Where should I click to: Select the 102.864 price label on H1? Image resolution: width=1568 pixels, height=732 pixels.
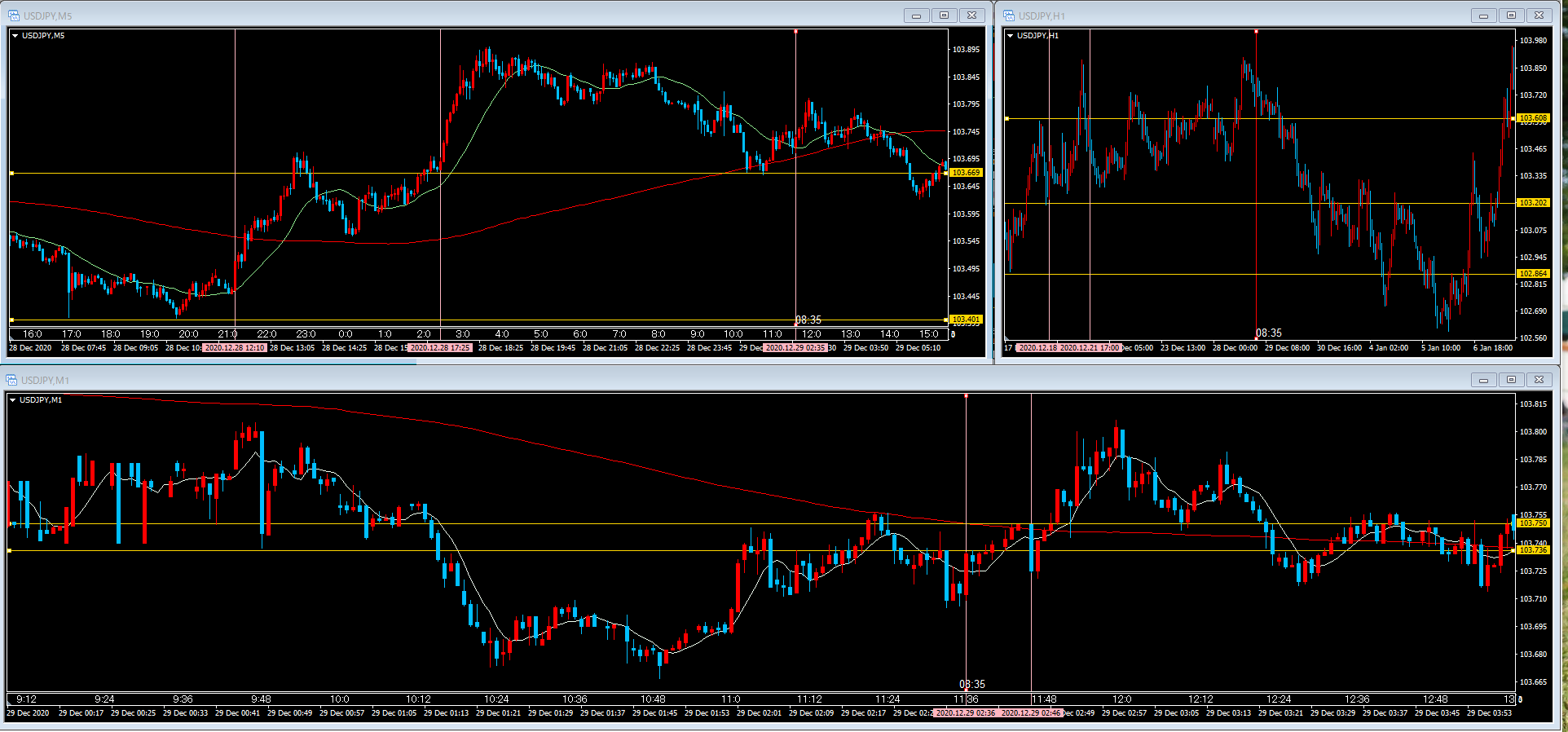click(1533, 274)
